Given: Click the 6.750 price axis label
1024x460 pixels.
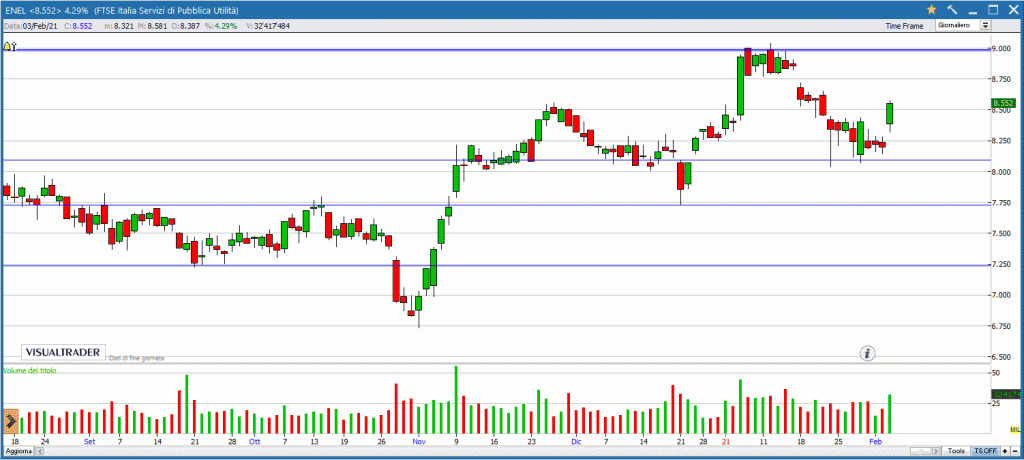Looking at the screenshot, I should click(x=1001, y=327).
